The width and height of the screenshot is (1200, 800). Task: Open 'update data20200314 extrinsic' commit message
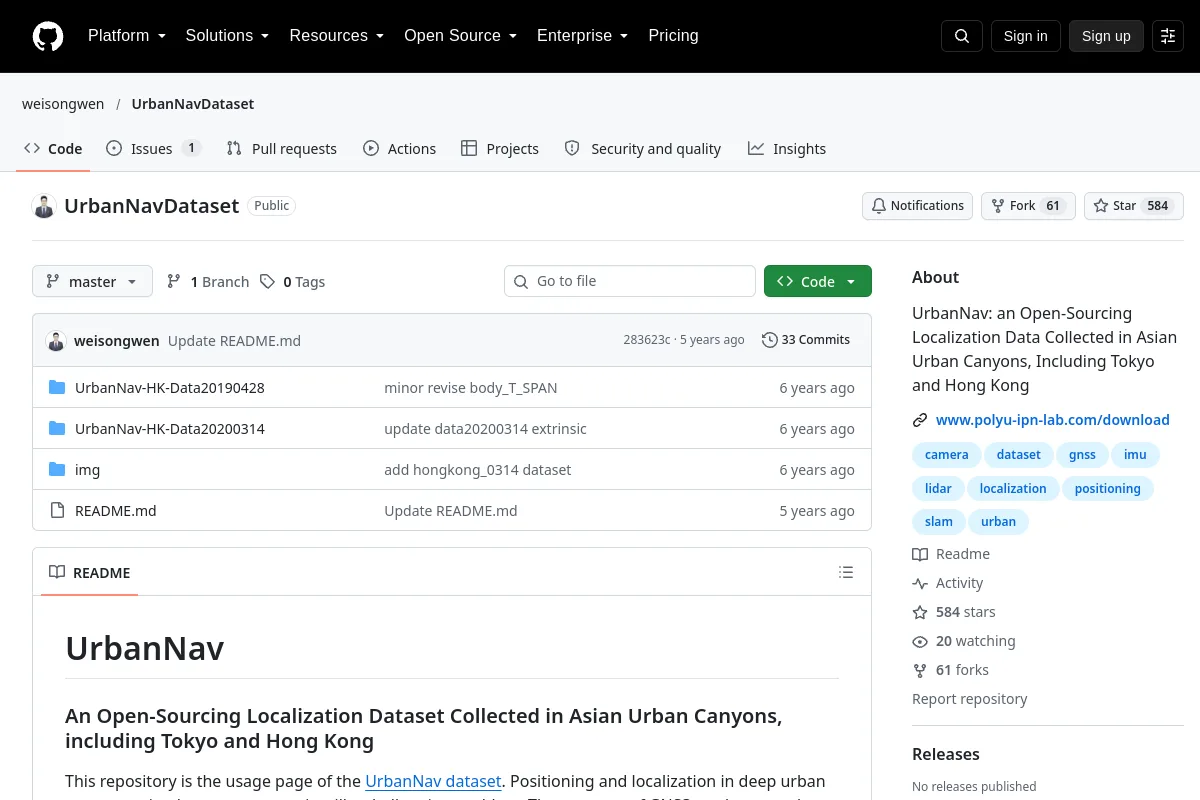[486, 429]
